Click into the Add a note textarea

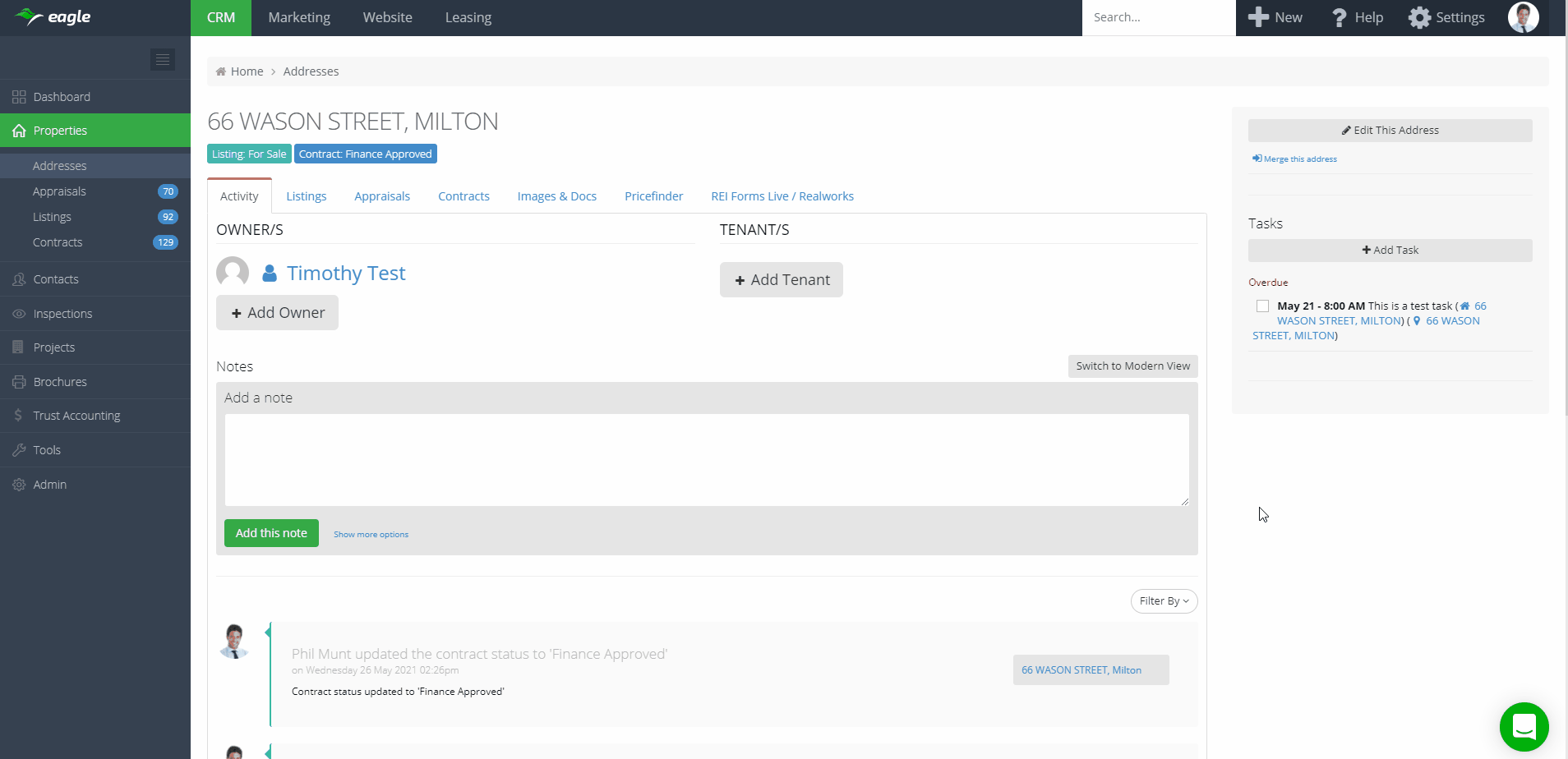click(x=707, y=460)
